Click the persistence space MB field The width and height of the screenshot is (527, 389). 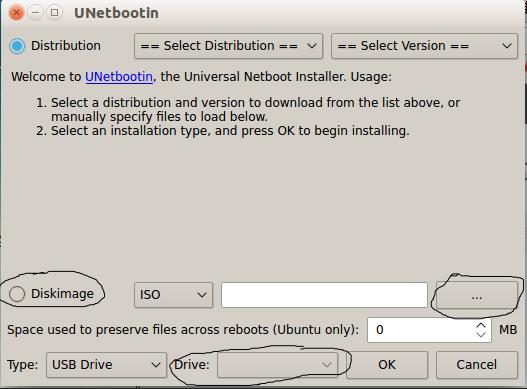pos(430,330)
